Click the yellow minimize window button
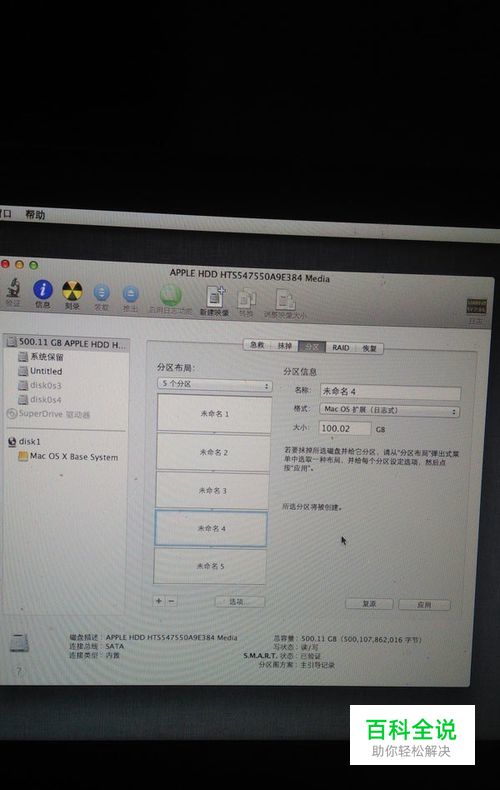Image resolution: width=500 pixels, height=790 pixels. pyautogui.click(x=19, y=264)
